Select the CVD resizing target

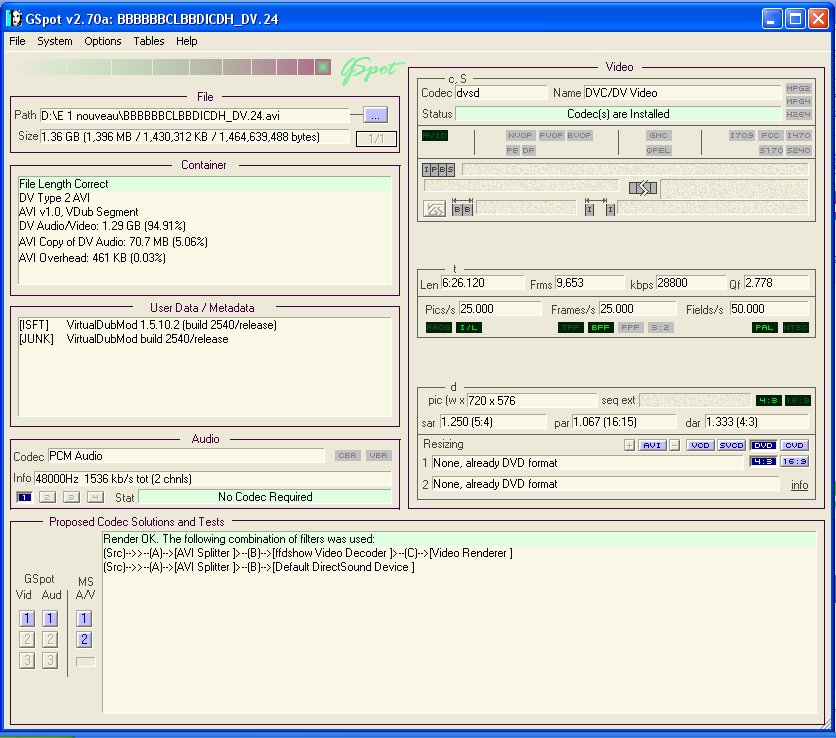coord(794,445)
